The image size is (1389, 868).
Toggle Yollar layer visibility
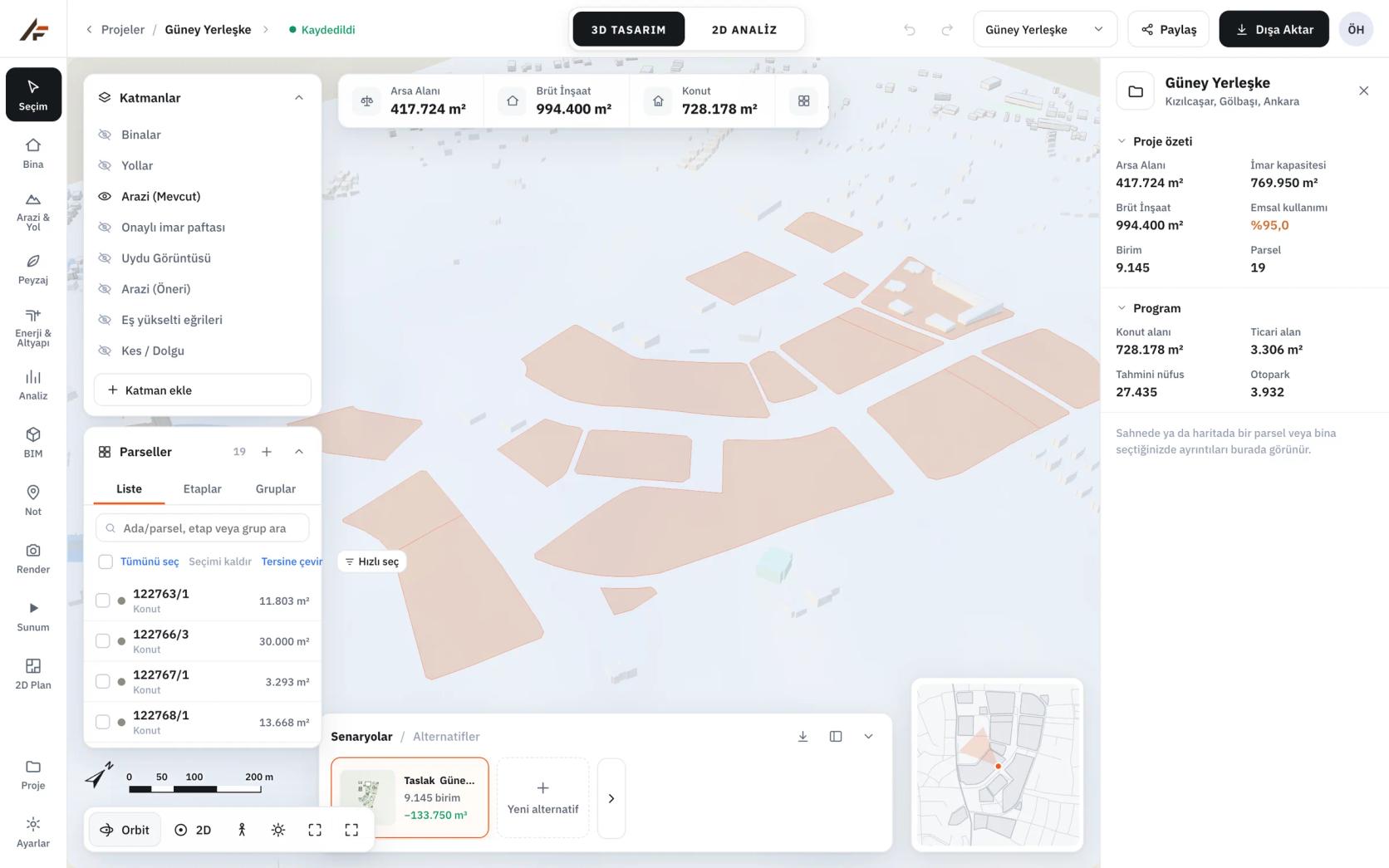[x=105, y=165]
